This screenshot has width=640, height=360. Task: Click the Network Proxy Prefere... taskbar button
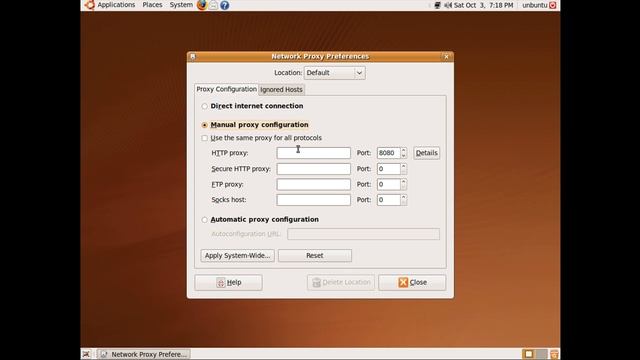(144, 354)
